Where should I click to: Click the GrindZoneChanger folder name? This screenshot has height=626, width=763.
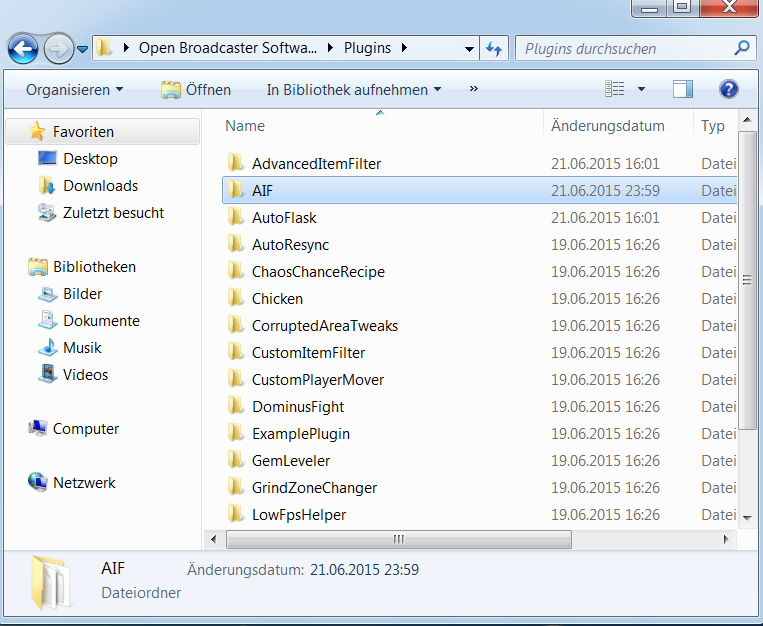click(x=314, y=488)
